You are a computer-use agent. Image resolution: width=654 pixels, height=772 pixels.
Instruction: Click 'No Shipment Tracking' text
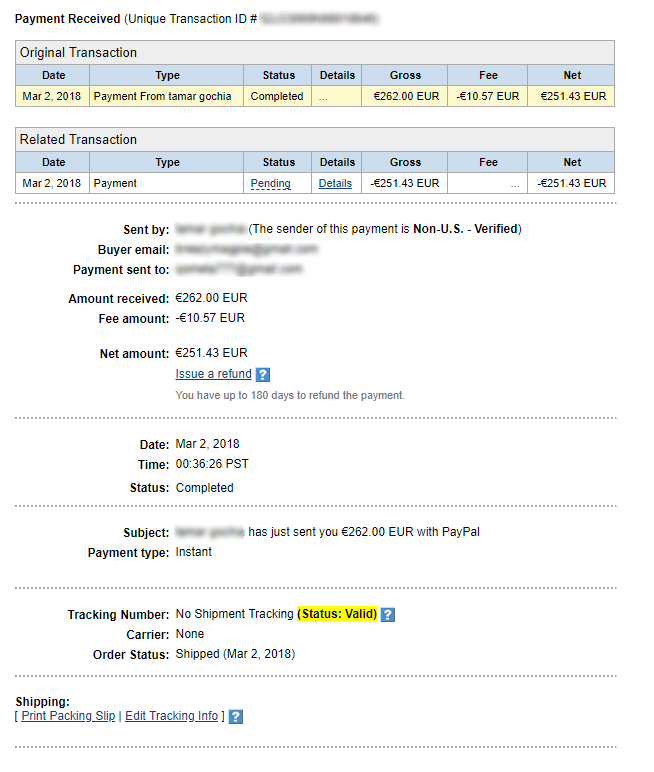[x=234, y=614]
